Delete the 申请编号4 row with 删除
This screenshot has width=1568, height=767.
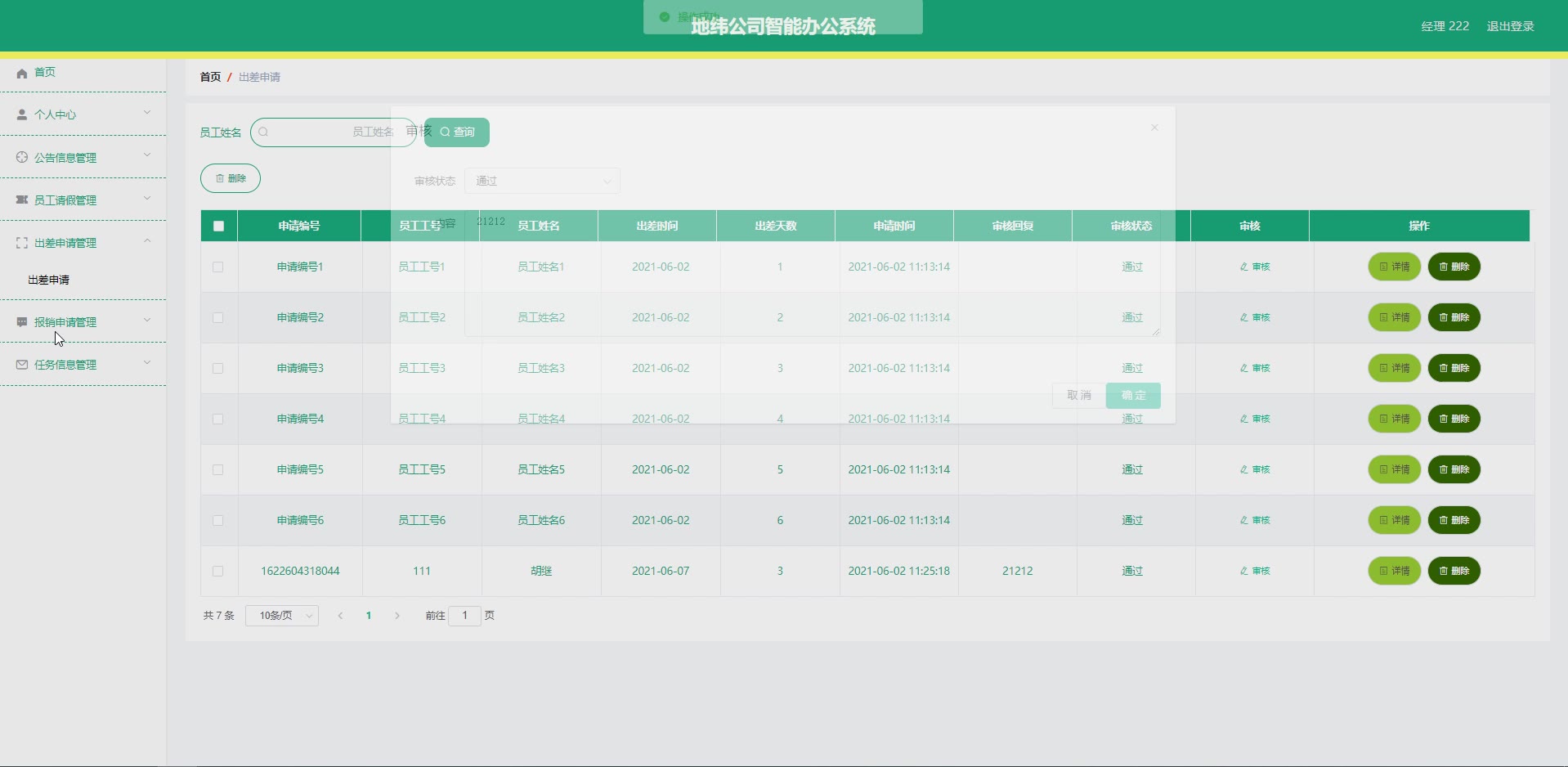[1454, 419]
